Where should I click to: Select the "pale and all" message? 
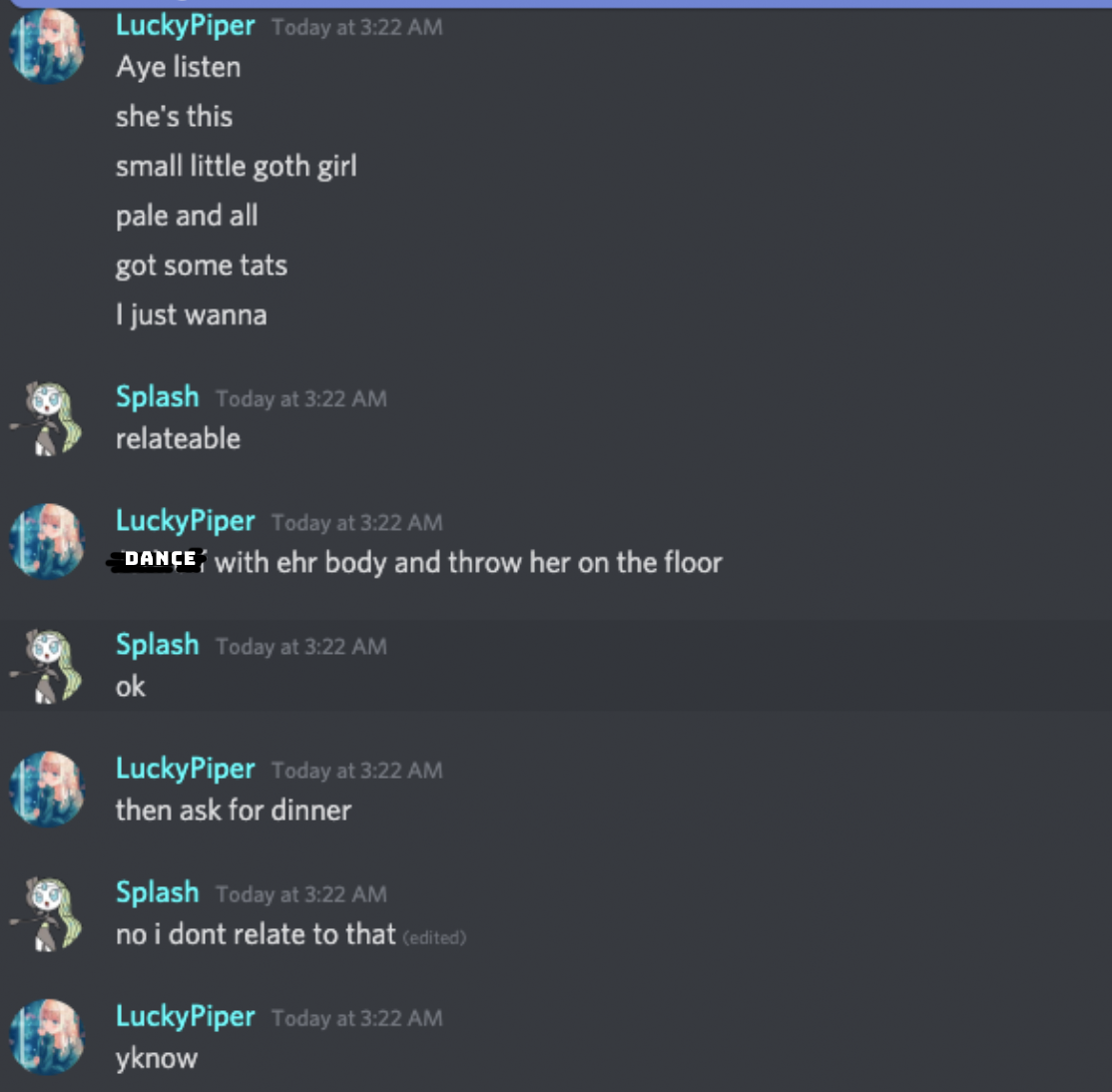tap(187, 217)
